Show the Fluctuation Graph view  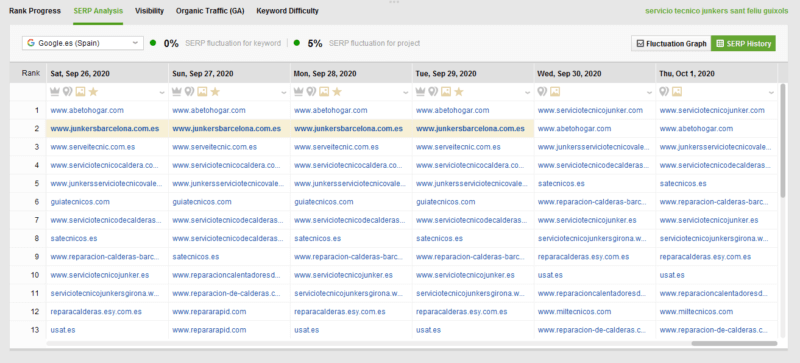point(671,43)
